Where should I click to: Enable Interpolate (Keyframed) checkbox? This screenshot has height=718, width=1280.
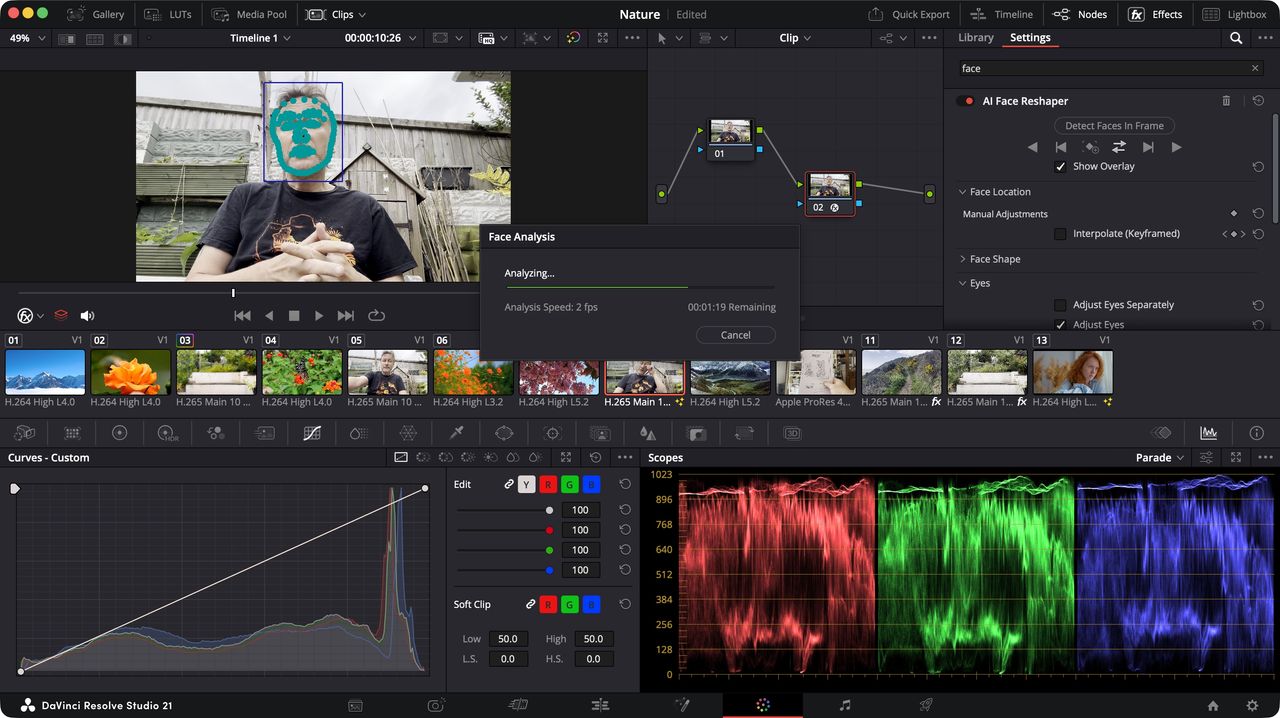pos(1061,234)
